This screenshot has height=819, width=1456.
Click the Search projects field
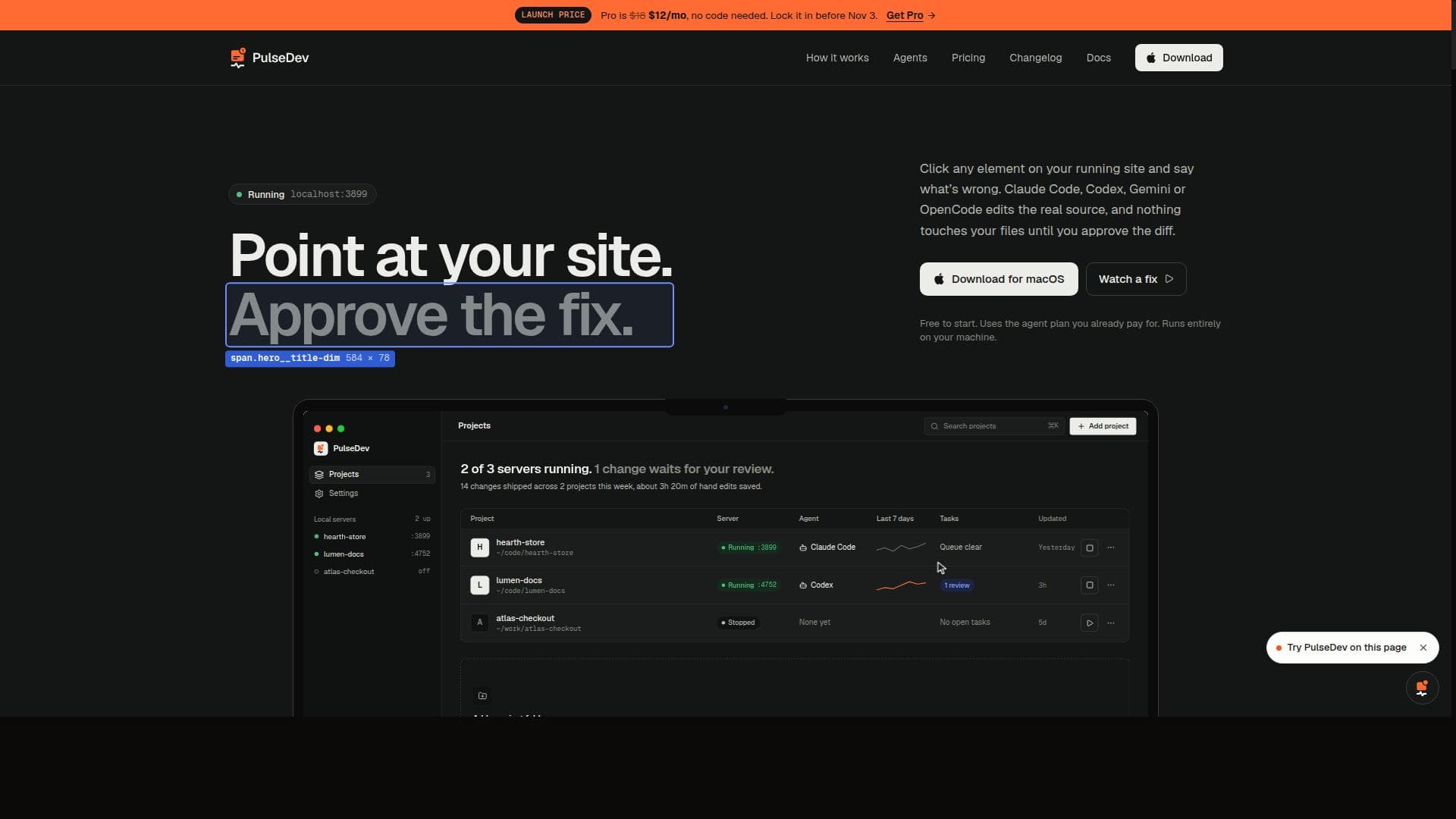coord(993,426)
